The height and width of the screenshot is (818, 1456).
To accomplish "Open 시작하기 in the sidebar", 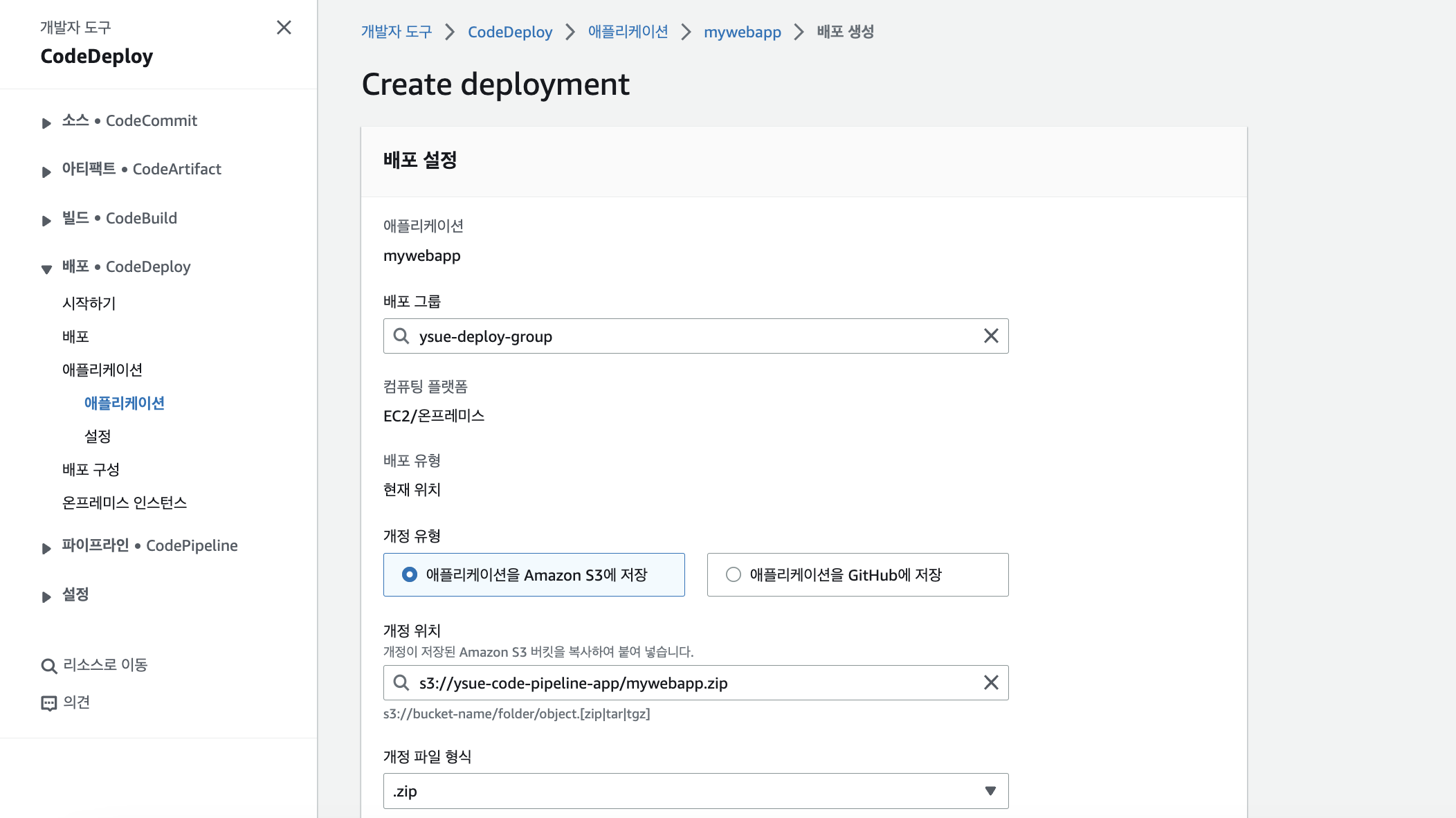I will click(89, 303).
